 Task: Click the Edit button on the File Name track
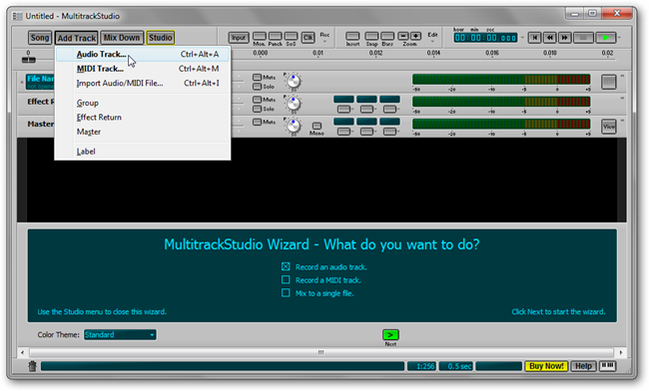608,82
